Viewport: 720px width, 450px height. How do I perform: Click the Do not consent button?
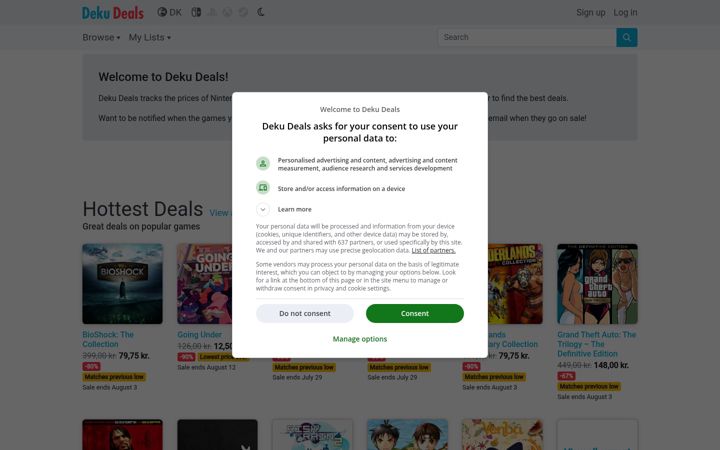304,314
